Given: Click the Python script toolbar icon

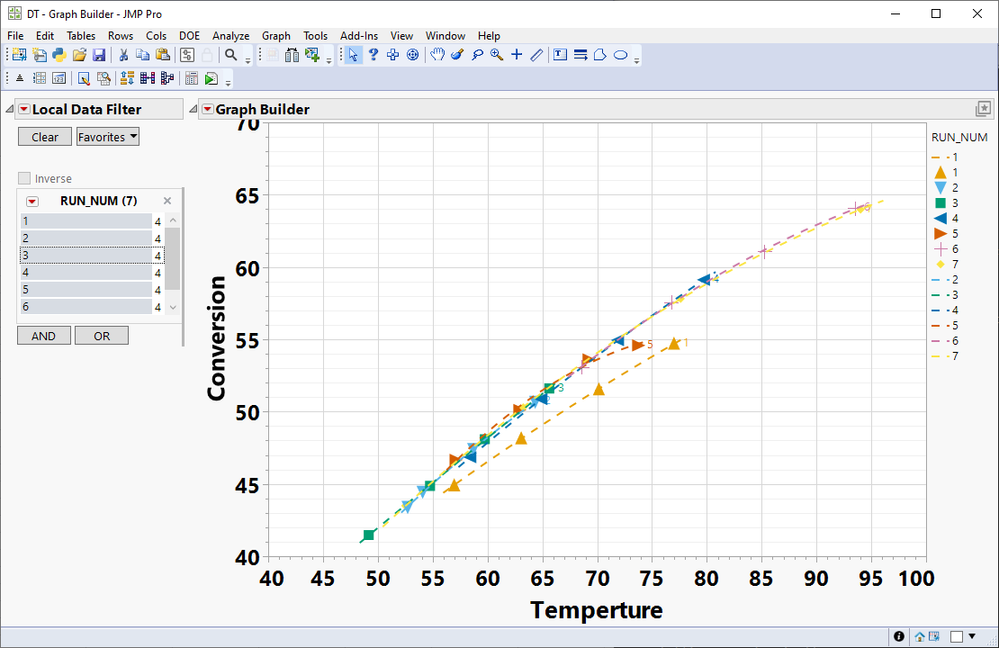Looking at the screenshot, I should 59,55.
